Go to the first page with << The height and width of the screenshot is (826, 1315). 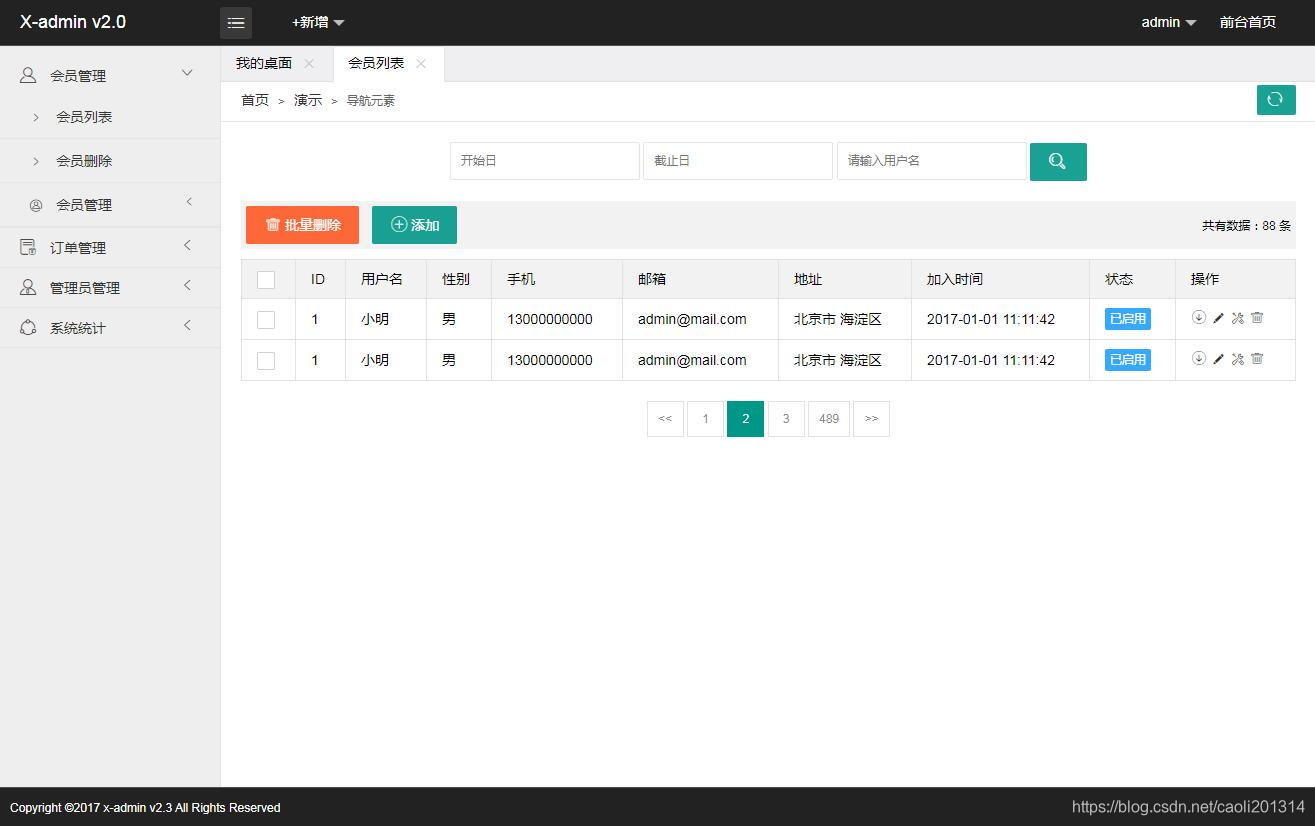coord(665,419)
